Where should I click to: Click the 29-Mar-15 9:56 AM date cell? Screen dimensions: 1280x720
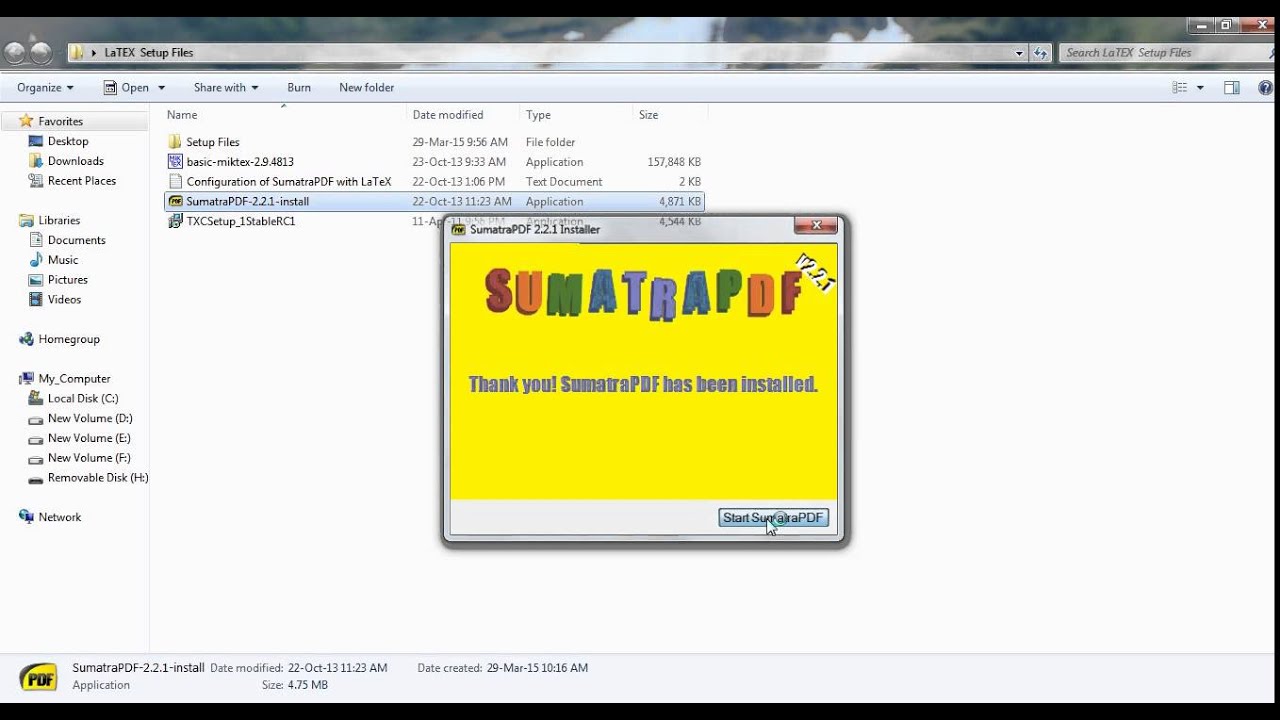point(460,142)
